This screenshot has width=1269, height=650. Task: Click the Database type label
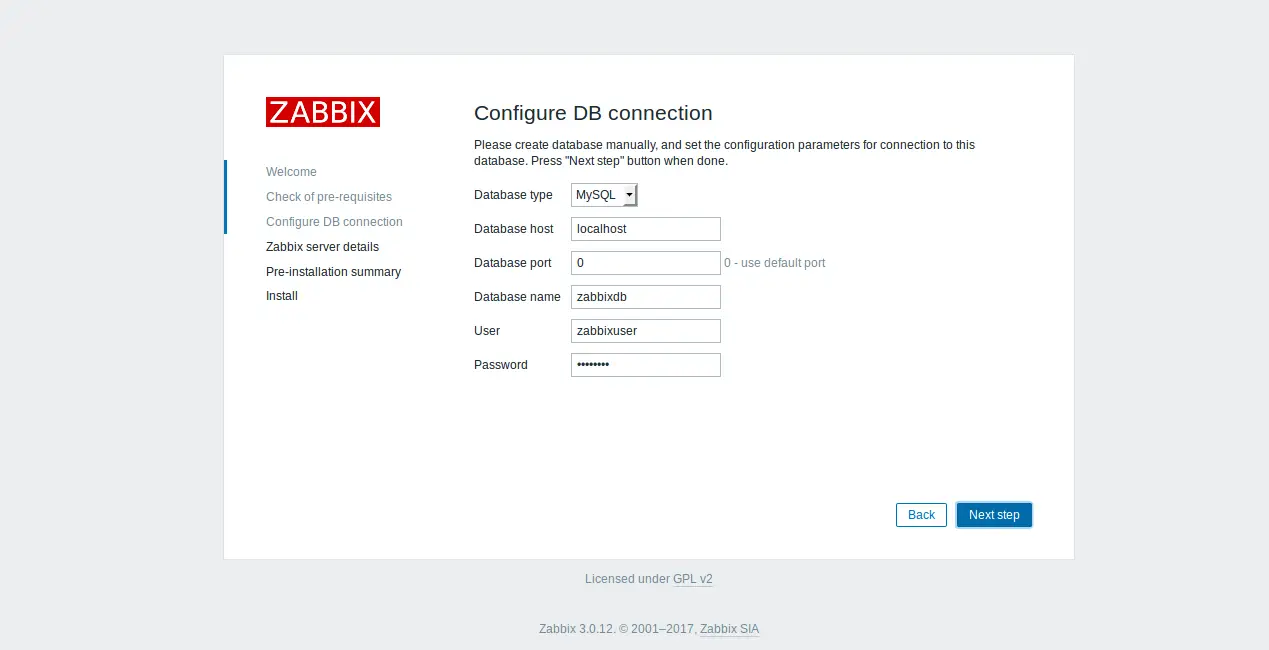513,195
